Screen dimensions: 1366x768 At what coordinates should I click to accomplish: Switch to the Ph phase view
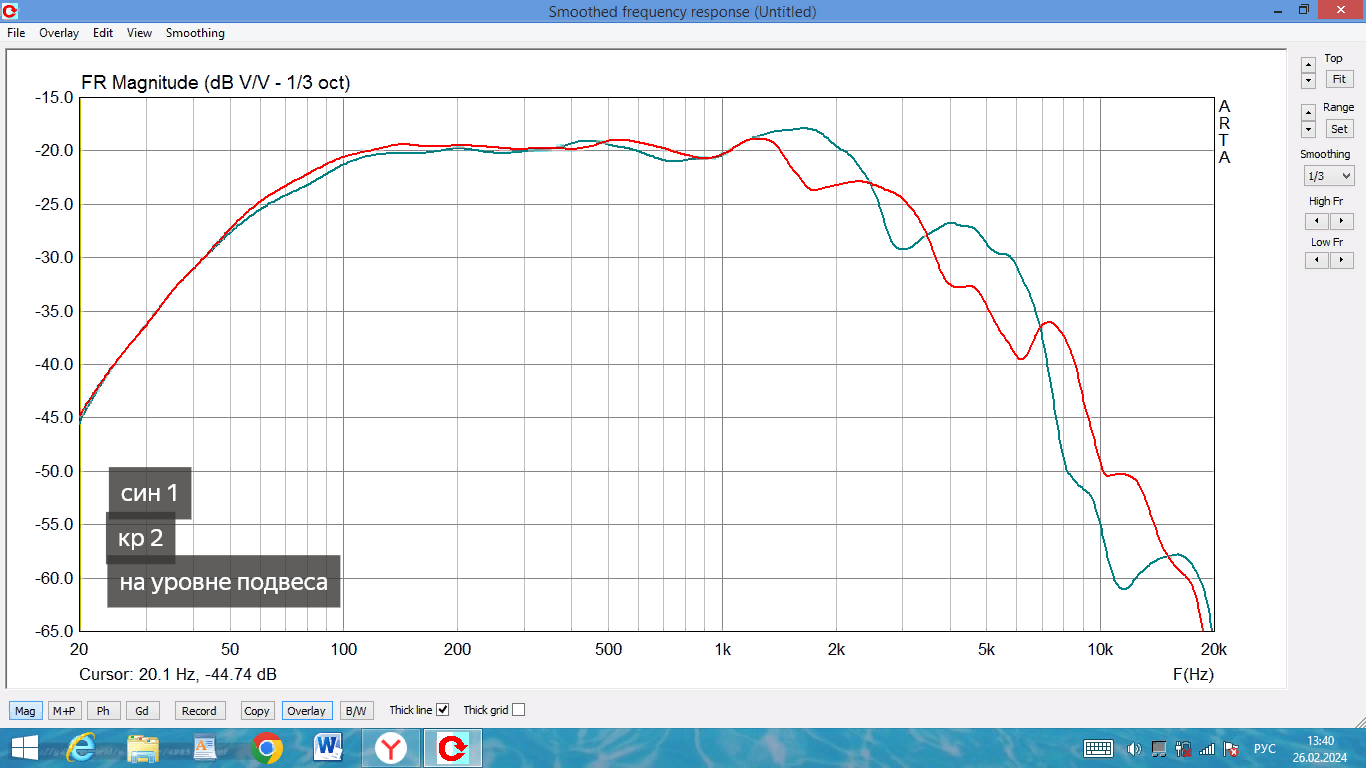tap(103, 711)
